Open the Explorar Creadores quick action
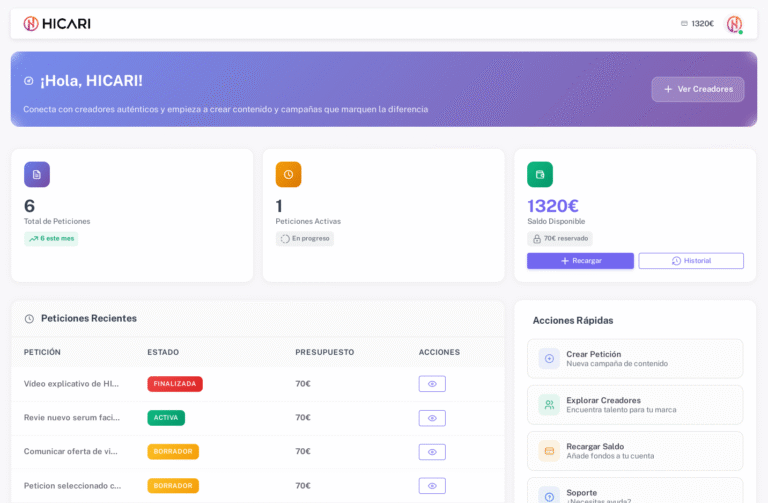This screenshot has width=768, height=503. [x=635, y=405]
